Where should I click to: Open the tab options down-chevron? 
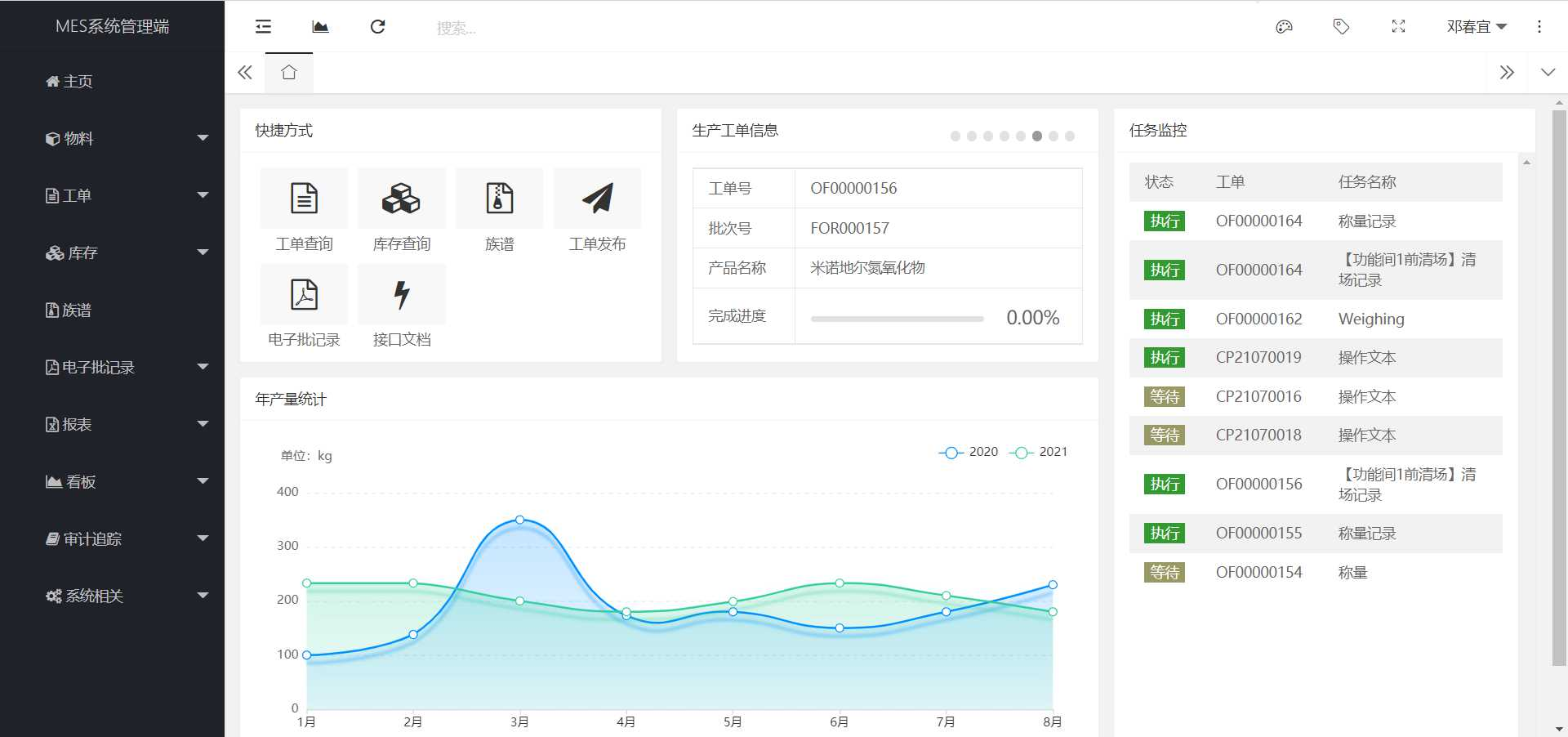1548,73
